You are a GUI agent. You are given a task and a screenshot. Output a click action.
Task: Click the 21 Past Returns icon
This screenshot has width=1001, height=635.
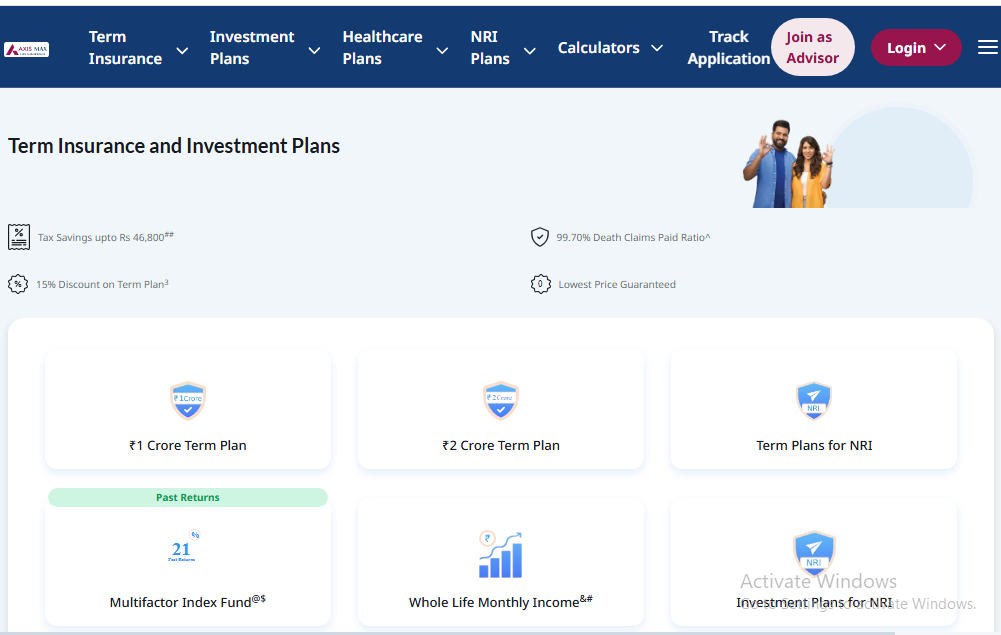pos(184,546)
